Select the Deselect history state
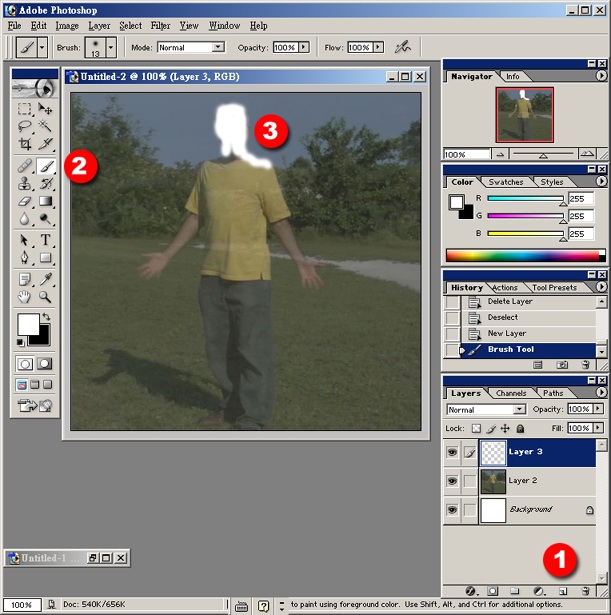Image resolution: width=611 pixels, height=615 pixels. 502,317
